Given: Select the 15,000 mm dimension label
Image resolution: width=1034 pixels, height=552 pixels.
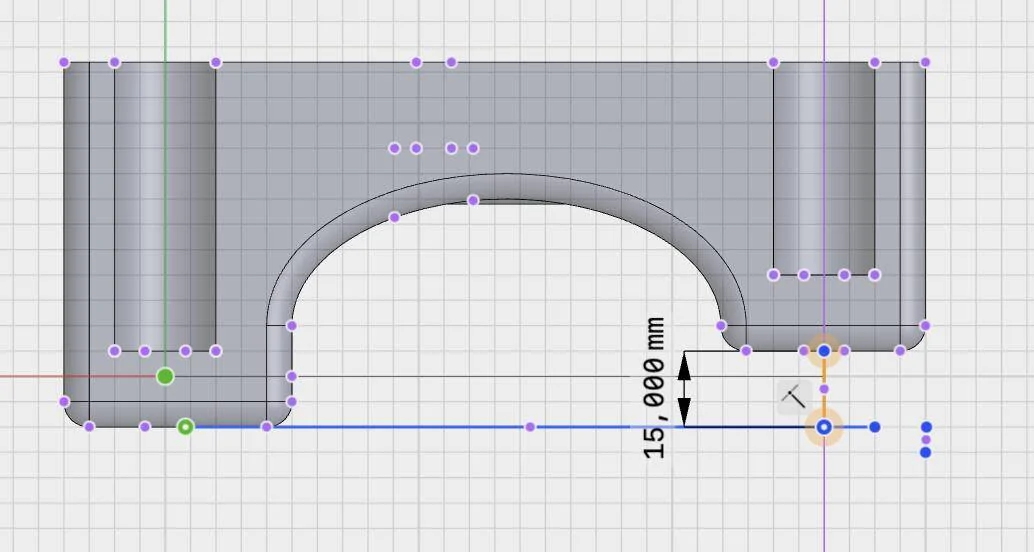Looking at the screenshot, I should [655, 388].
